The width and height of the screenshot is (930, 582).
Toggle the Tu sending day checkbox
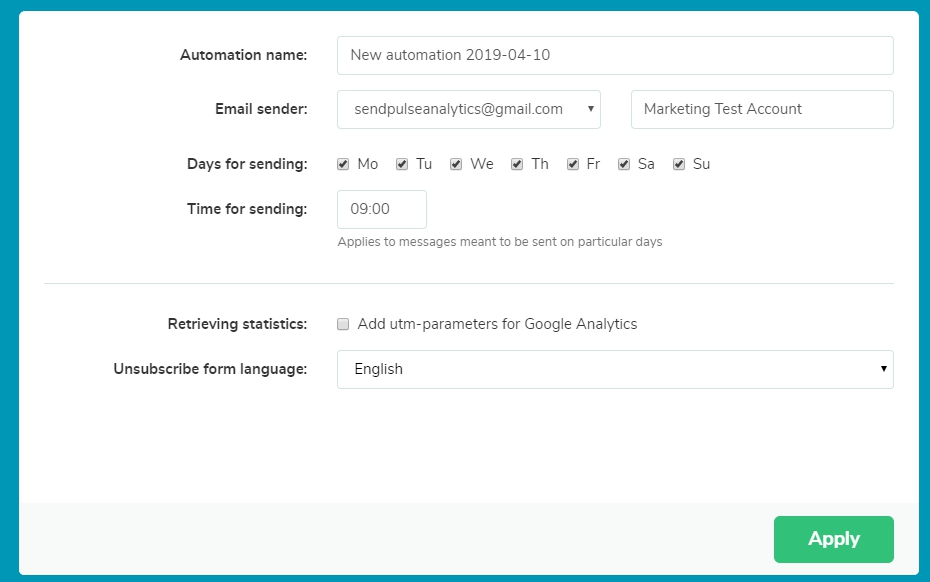click(x=401, y=164)
